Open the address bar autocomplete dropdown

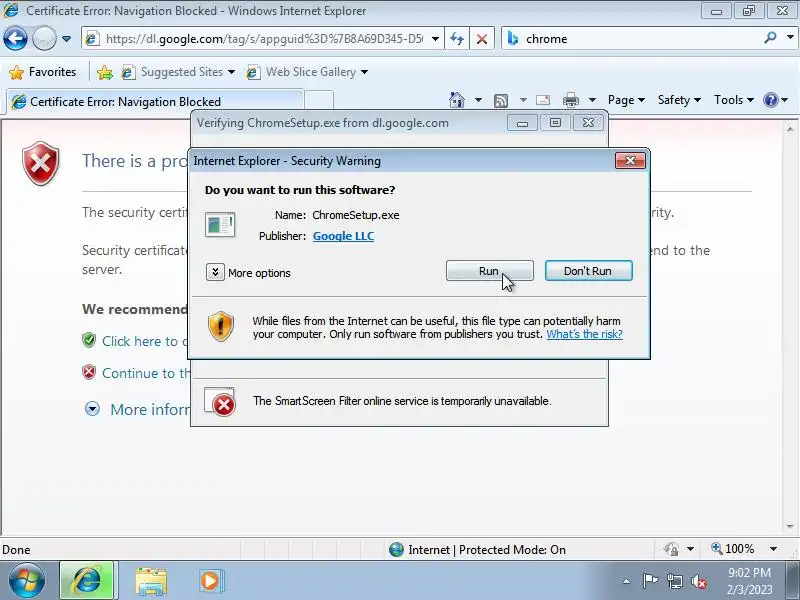435,39
